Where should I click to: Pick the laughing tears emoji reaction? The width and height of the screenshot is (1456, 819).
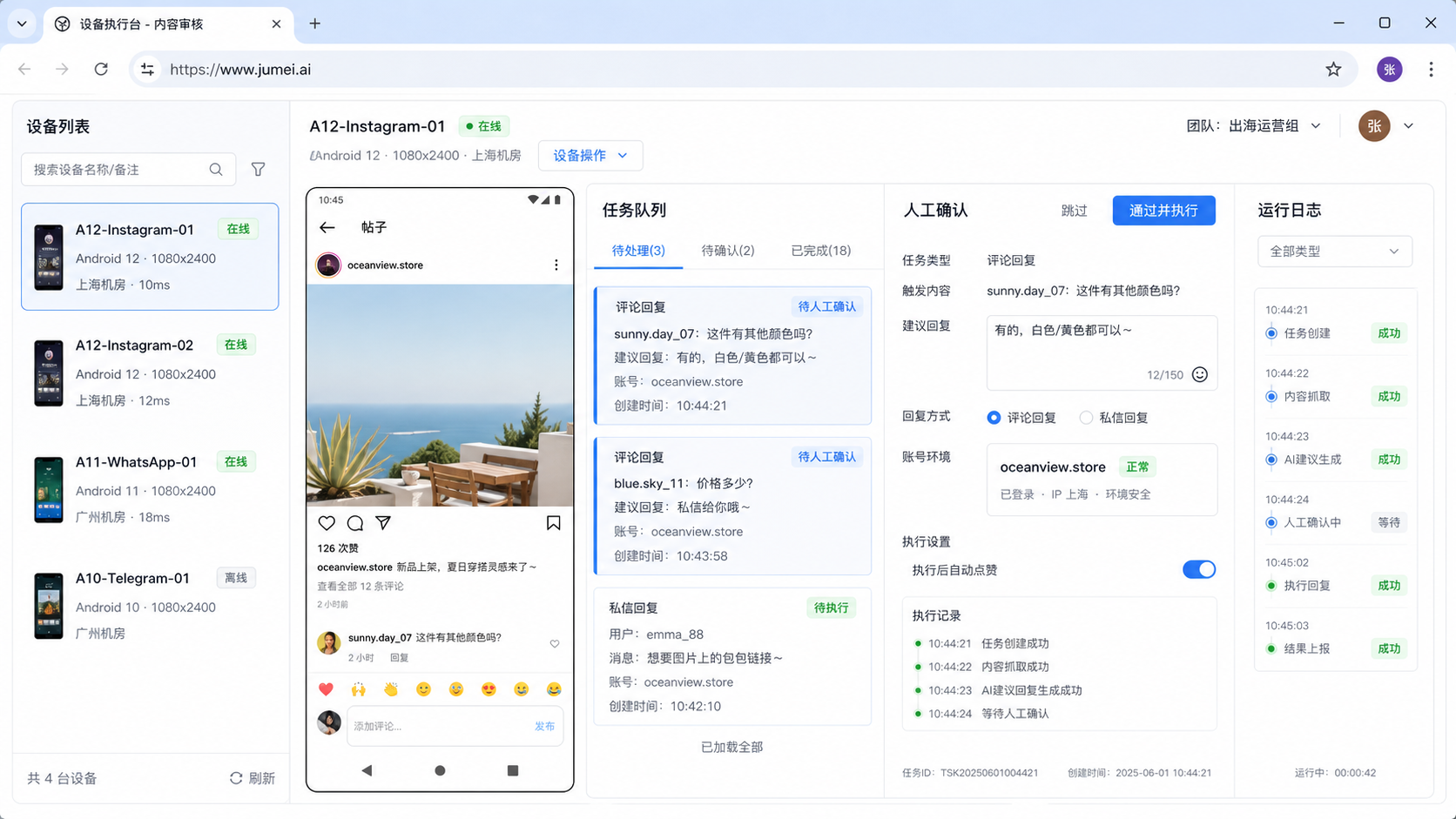(x=554, y=689)
